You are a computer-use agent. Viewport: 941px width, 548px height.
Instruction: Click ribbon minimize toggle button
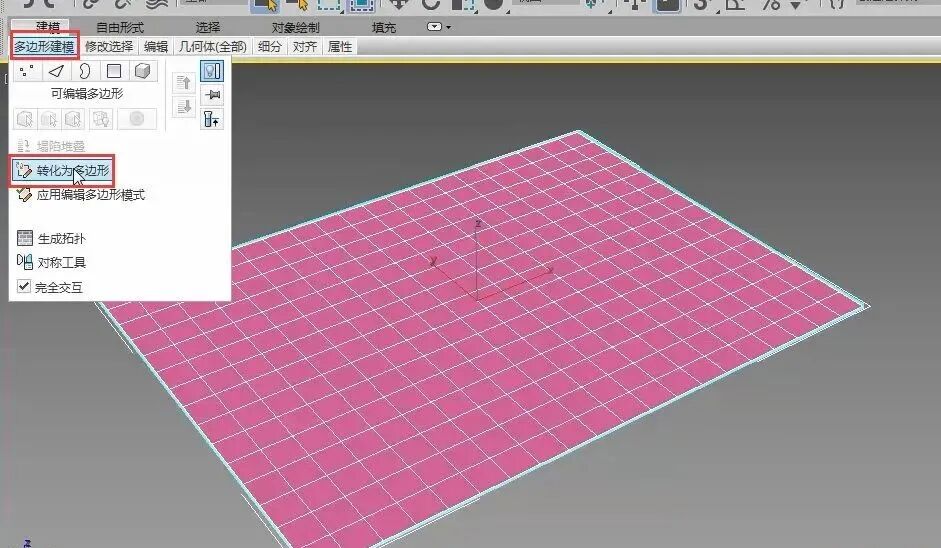pos(434,27)
